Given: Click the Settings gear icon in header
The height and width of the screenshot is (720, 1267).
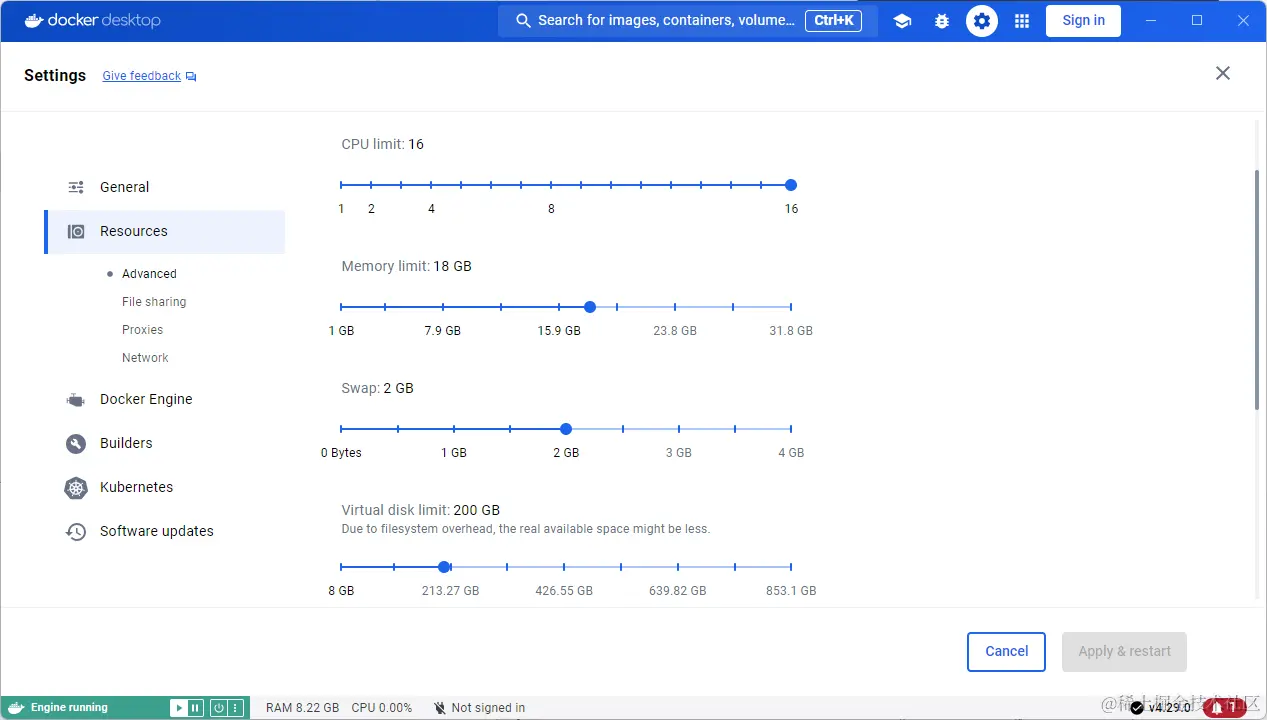Looking at the screenshot, I should [x=982, y=21].
